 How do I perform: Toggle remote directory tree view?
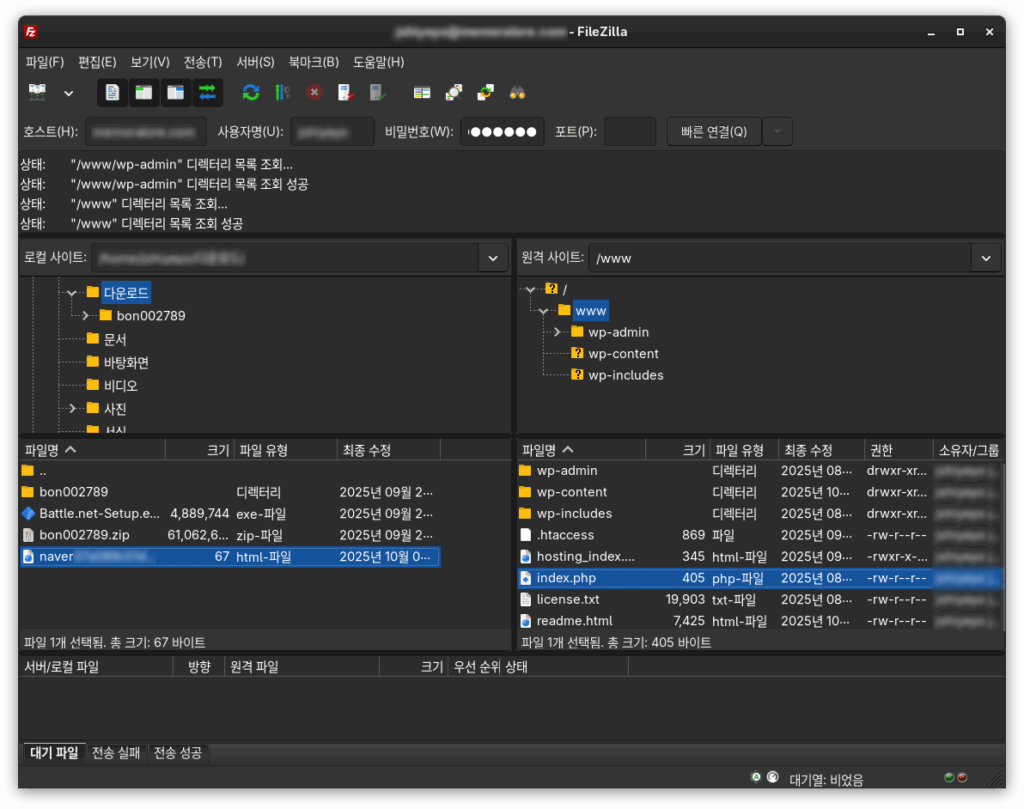coord(176,92)
